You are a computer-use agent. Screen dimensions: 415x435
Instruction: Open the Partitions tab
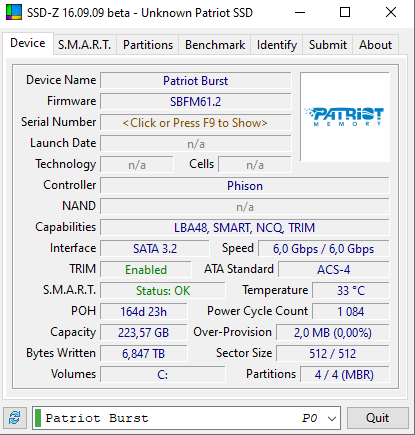pos(148,45)
